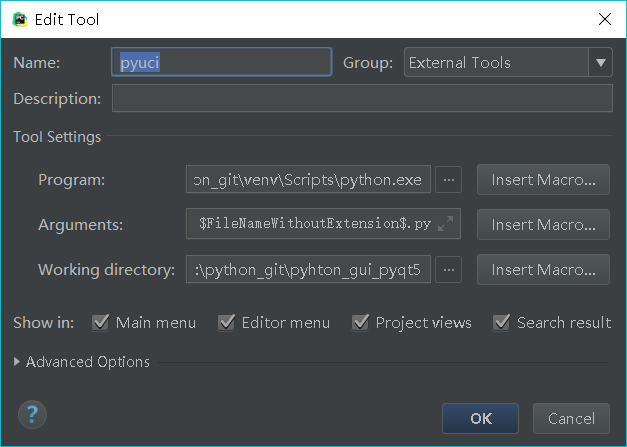The image size is (627, 447).
Task: Toggle the Search result checkbox
Action: 501,323
